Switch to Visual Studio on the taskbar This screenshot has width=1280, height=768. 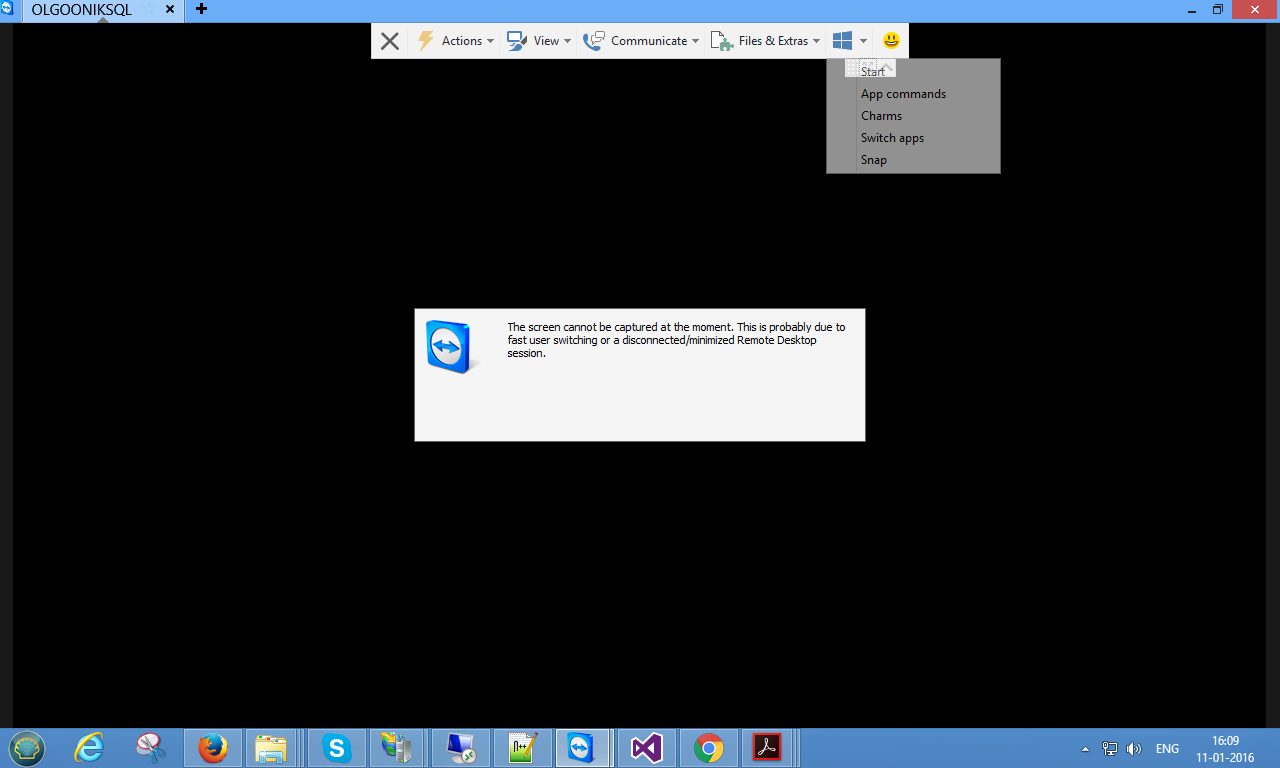click(x=647, y=748)
